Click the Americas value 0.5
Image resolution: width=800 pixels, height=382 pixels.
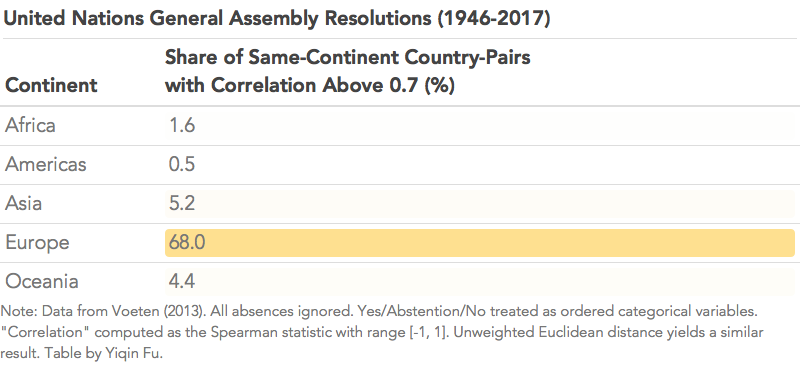pyautogui.click(x=182, y=165)
